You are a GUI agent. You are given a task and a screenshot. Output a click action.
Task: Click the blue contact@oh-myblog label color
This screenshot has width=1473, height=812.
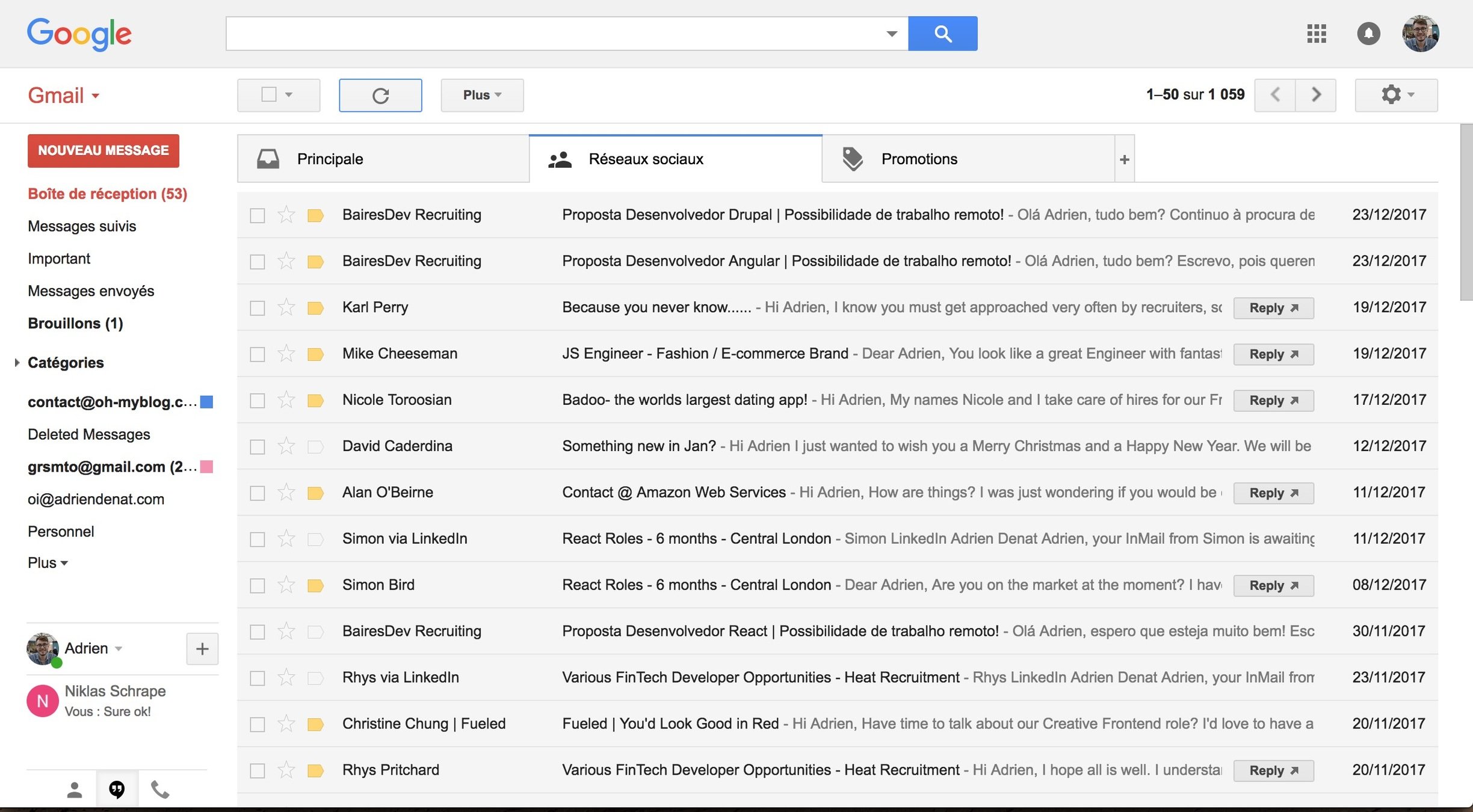point(206,402)
